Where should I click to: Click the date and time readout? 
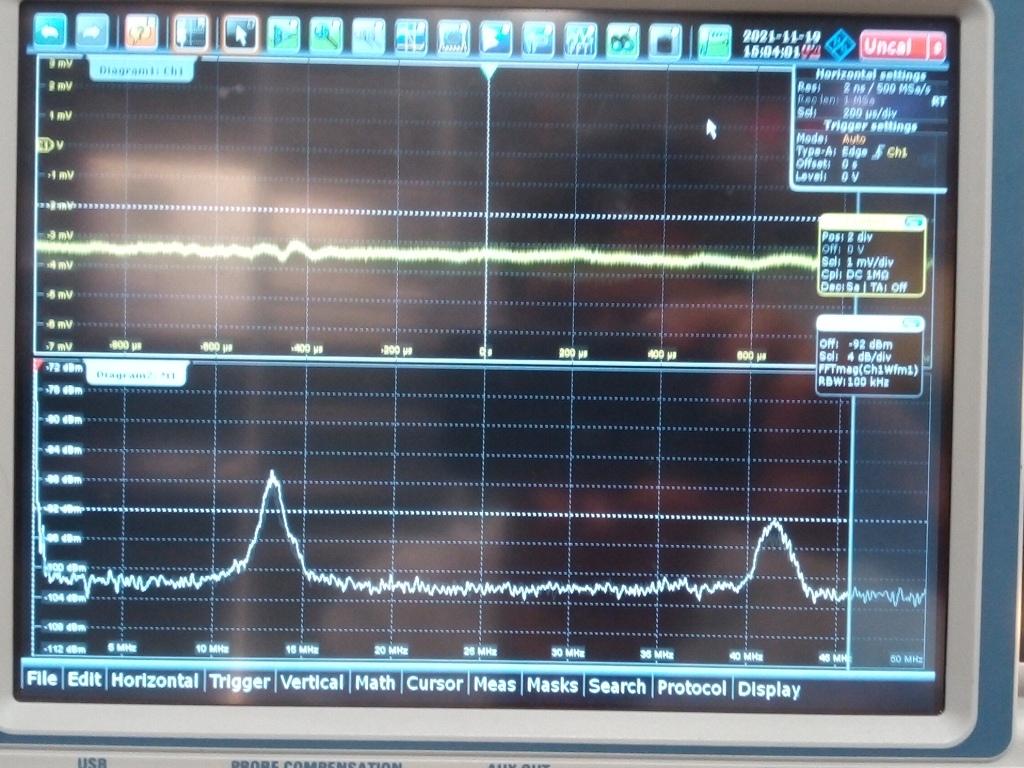pos(780,44)
